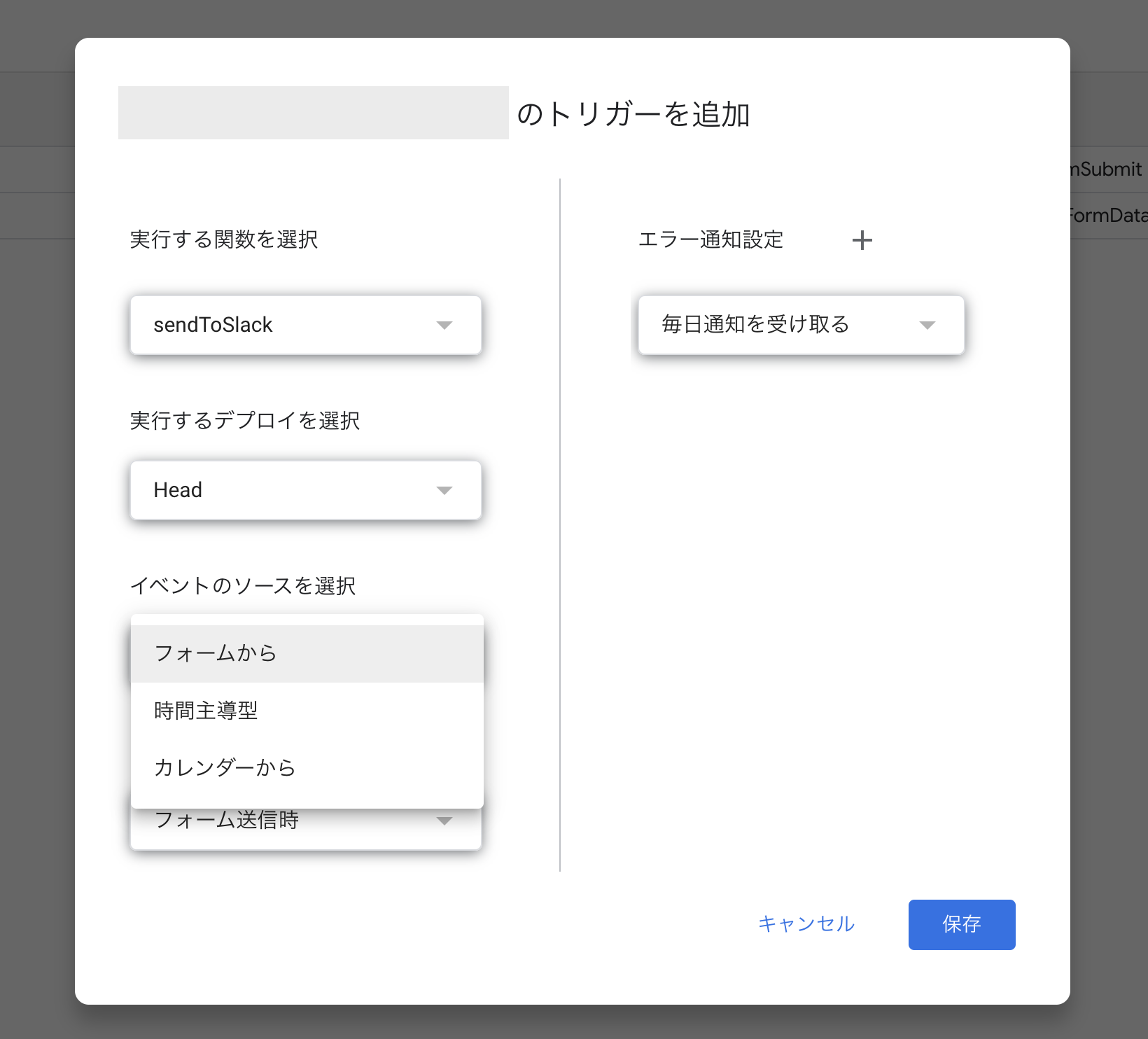Click the highlighted フォームから option row

click(x=306, y=653)
